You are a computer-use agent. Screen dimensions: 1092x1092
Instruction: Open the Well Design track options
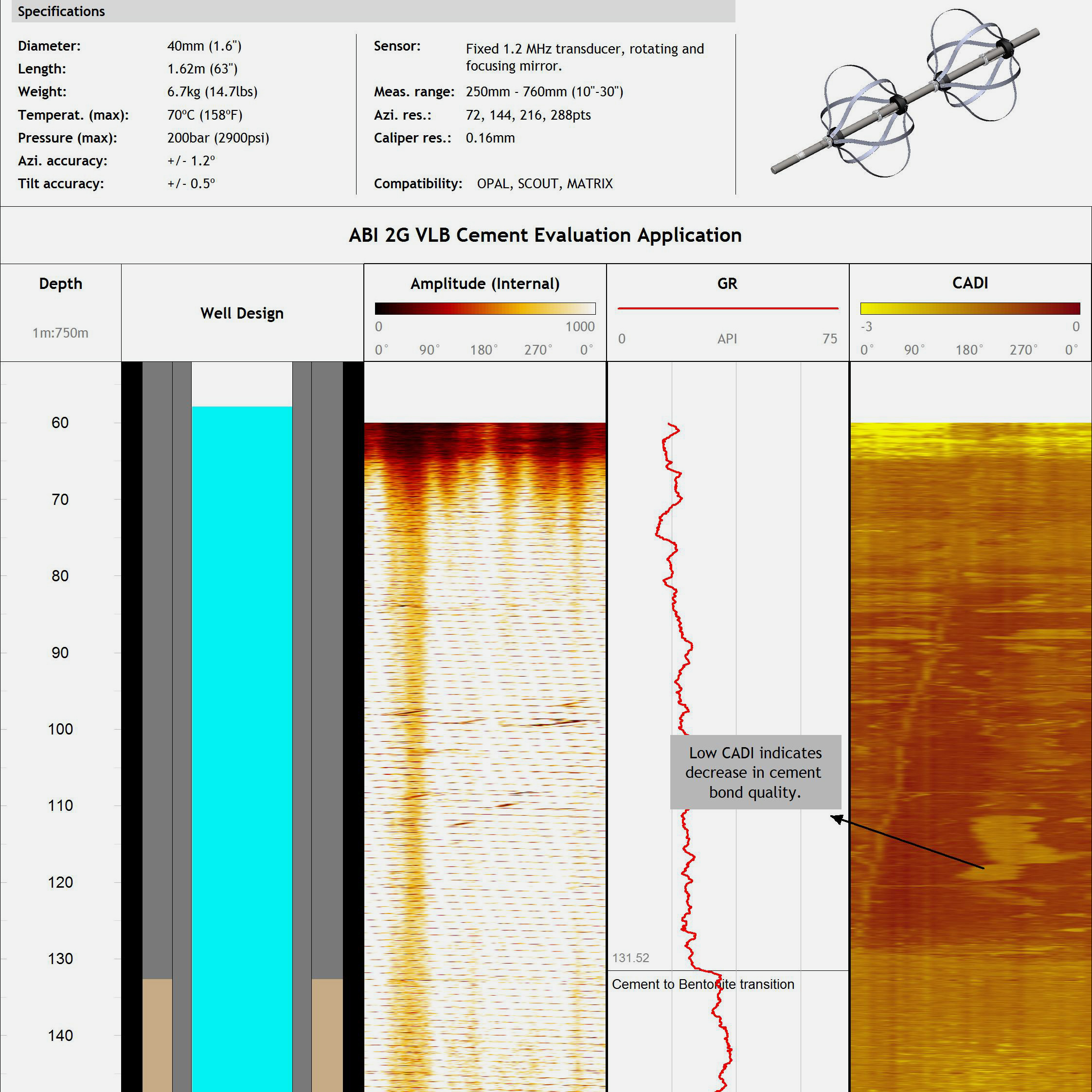pos(242,313)
